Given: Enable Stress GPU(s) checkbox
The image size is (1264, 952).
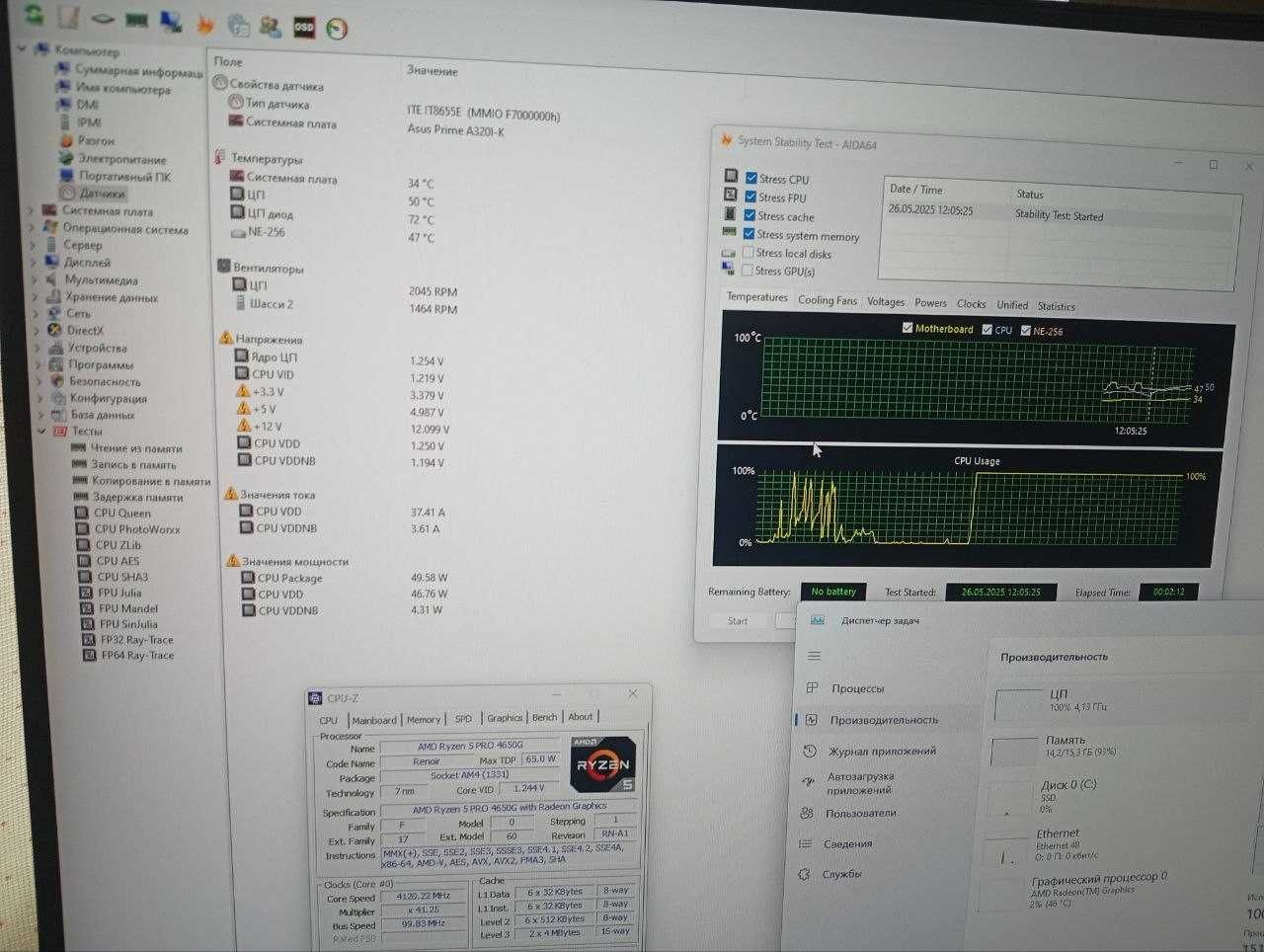Looking at the screenshot, I should point(748,270).
